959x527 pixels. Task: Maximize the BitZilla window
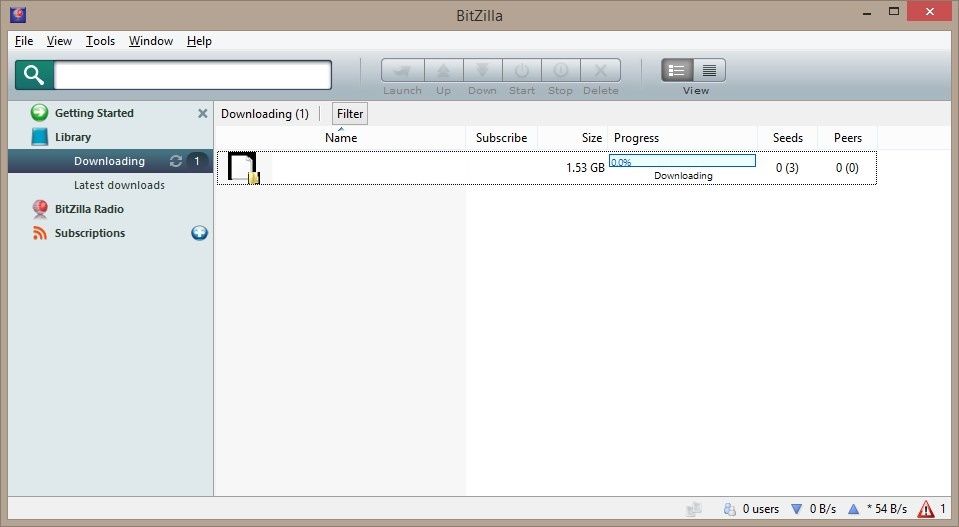point(894,12)
